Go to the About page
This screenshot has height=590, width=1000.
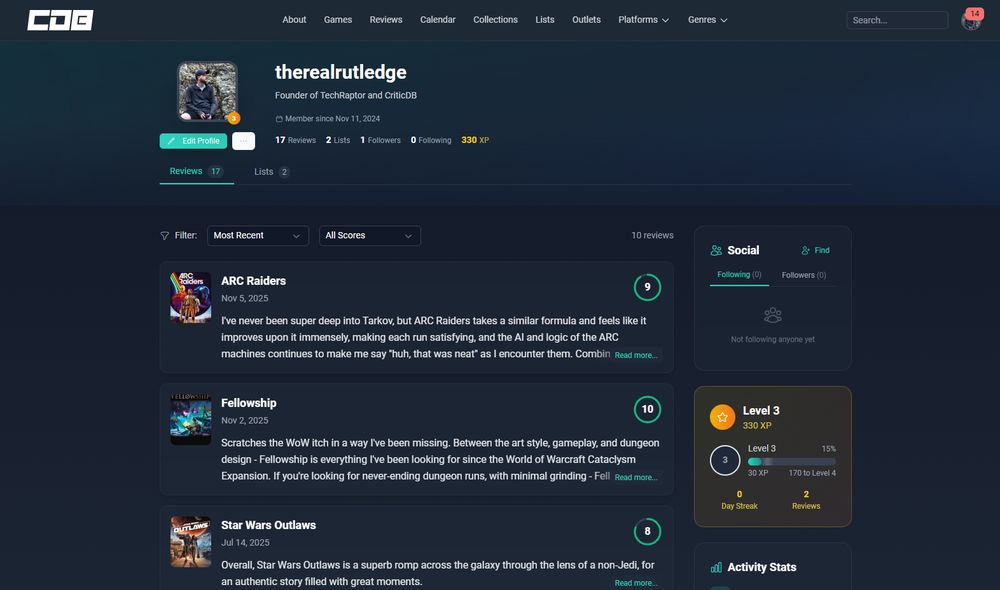[x=294, y=20]
